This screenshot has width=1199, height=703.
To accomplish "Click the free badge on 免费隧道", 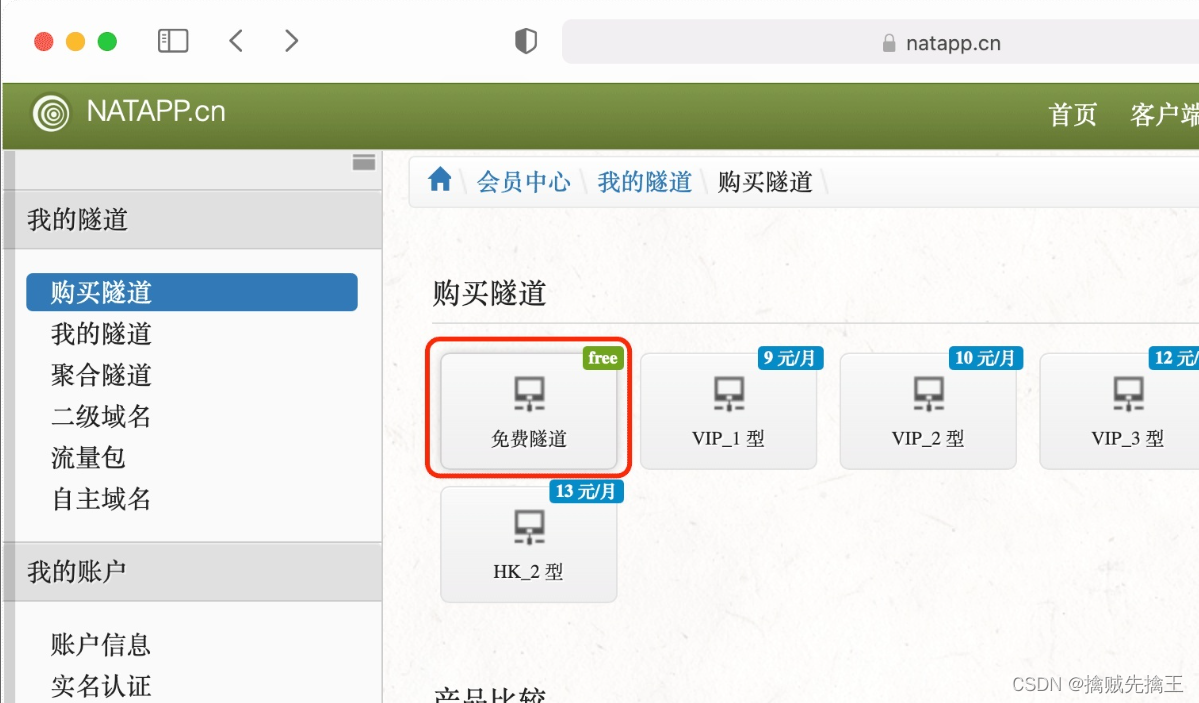I will pos(603,358).
